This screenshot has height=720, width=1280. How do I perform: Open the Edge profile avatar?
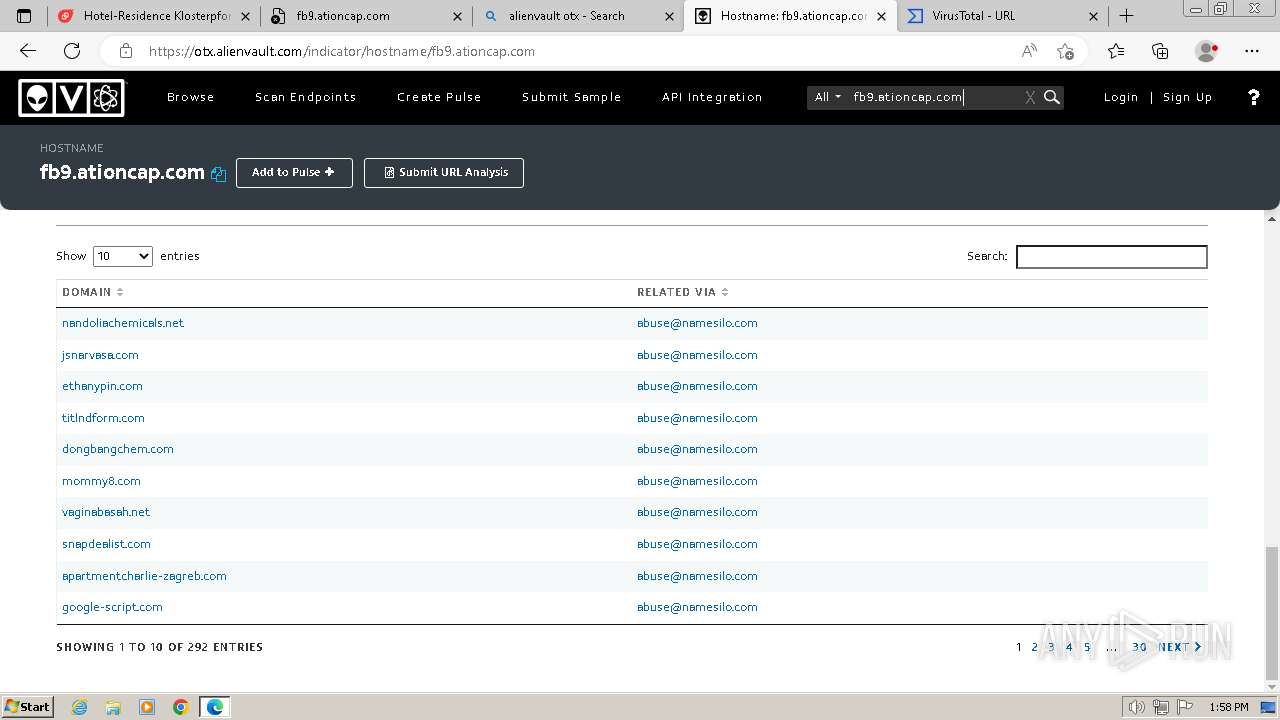tap(1206, 51)
